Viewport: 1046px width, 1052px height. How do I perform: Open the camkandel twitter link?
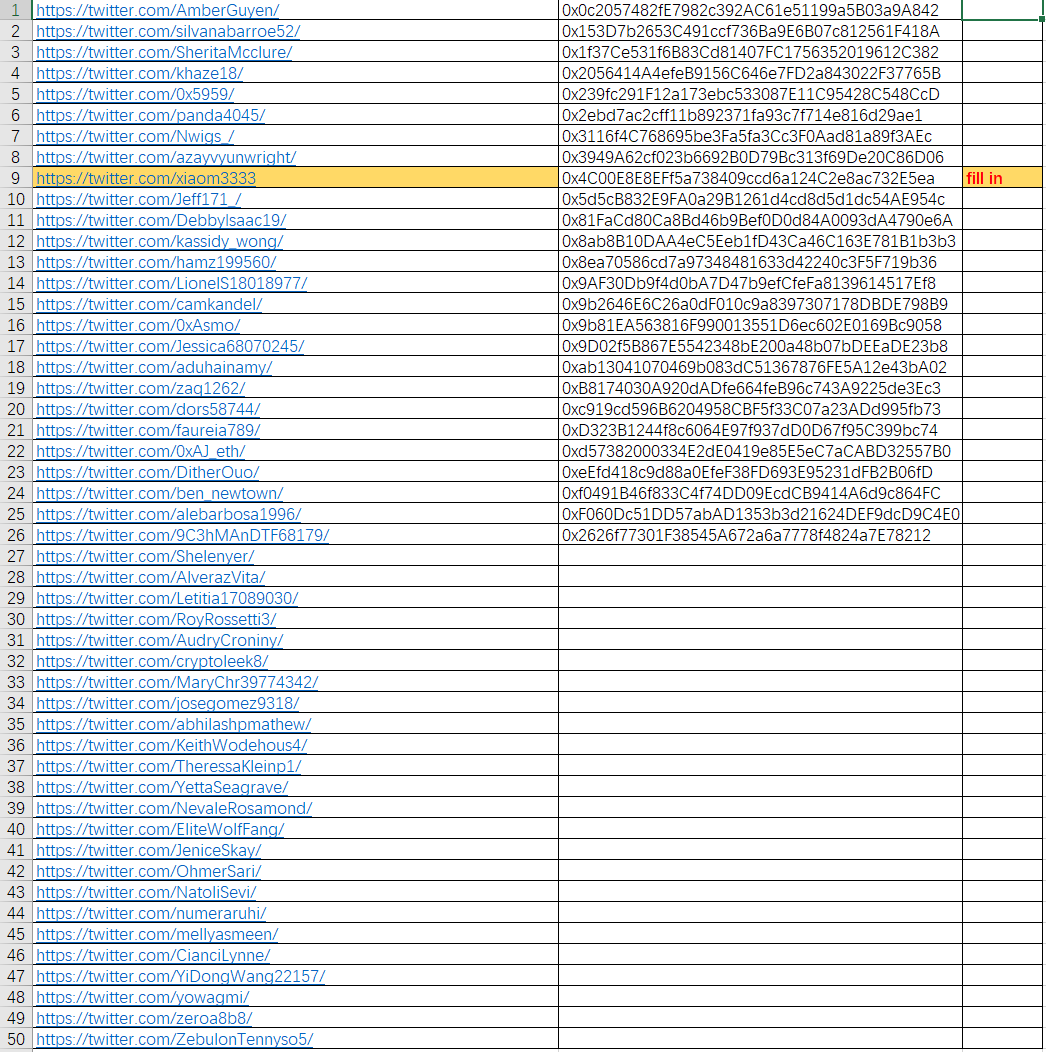coord(150,304)
